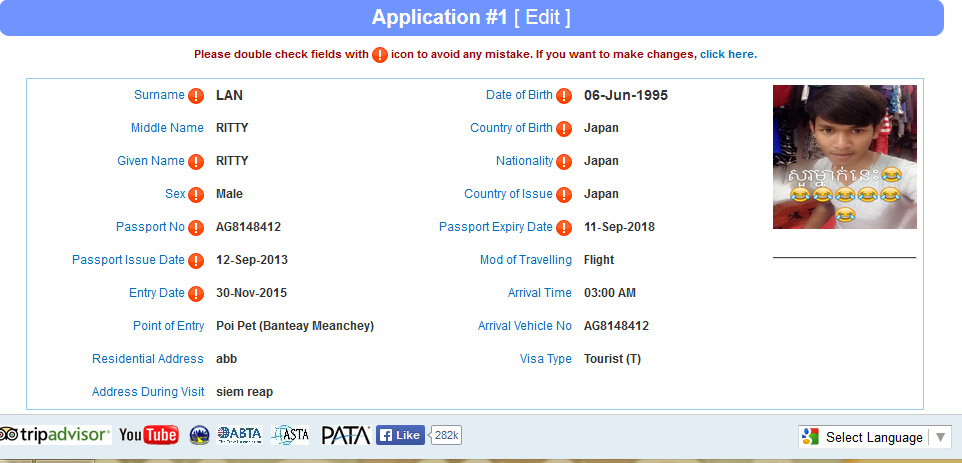Click the Facebook Like button

(400, 435)
